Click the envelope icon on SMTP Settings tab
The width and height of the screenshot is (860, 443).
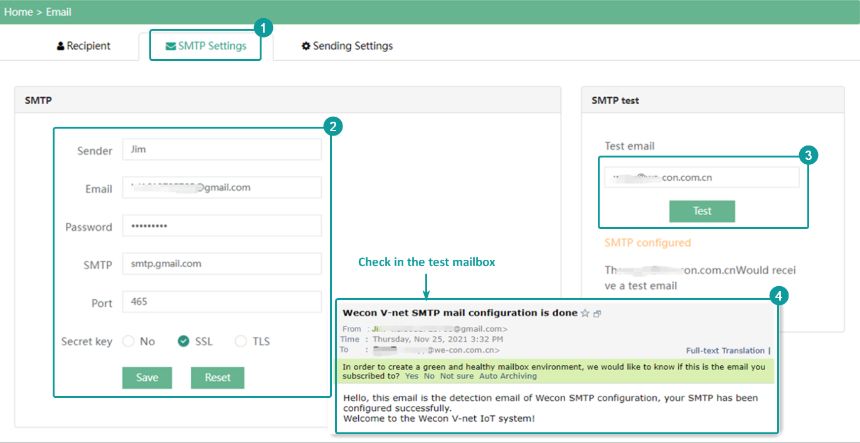click(x=171, y=47)
